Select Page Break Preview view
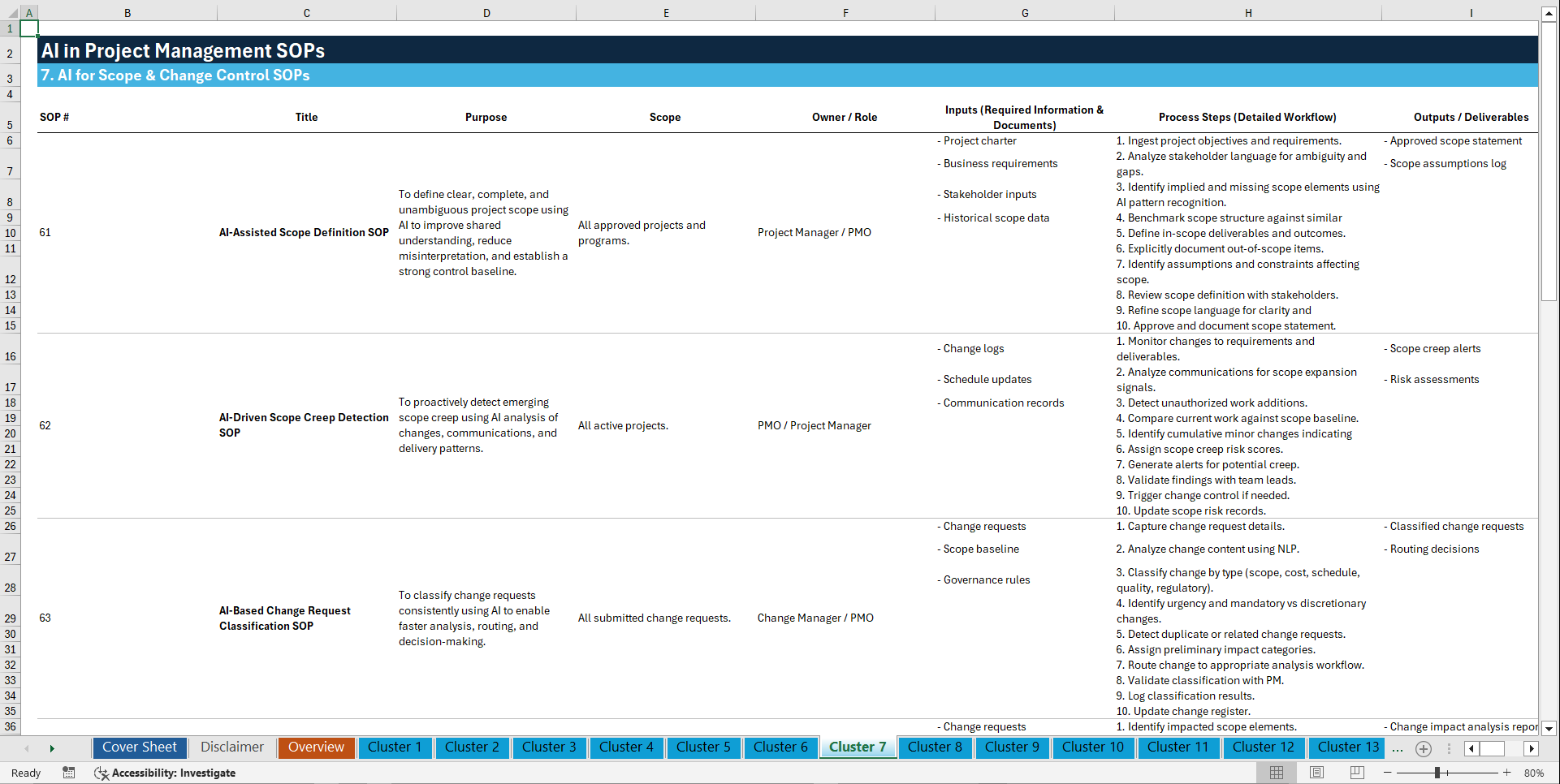Image resolution: width=1560 pixels, height=784 pixels. coord(1355,773)
